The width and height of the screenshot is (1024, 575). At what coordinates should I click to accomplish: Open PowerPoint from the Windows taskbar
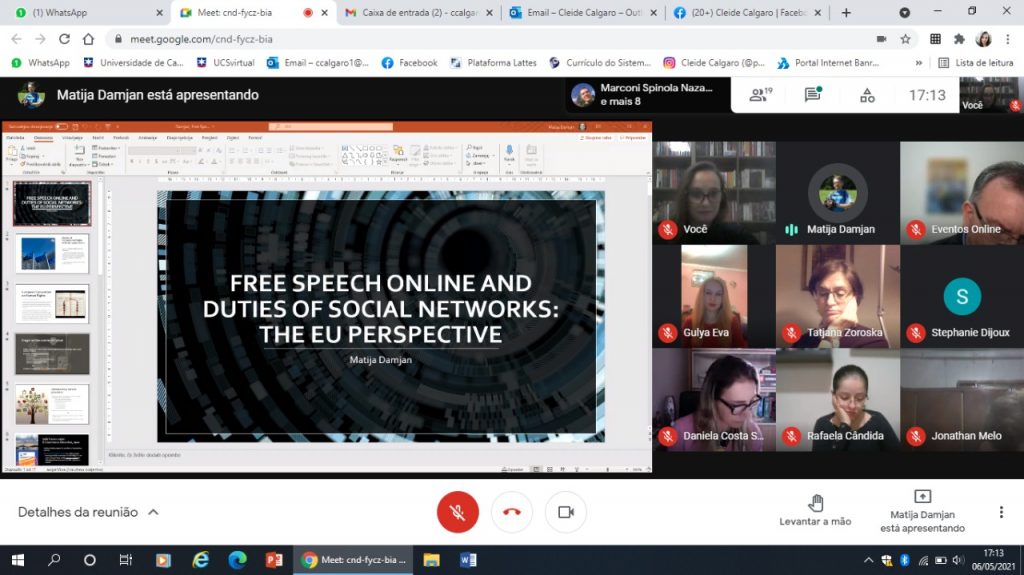[x=273, y=560]
